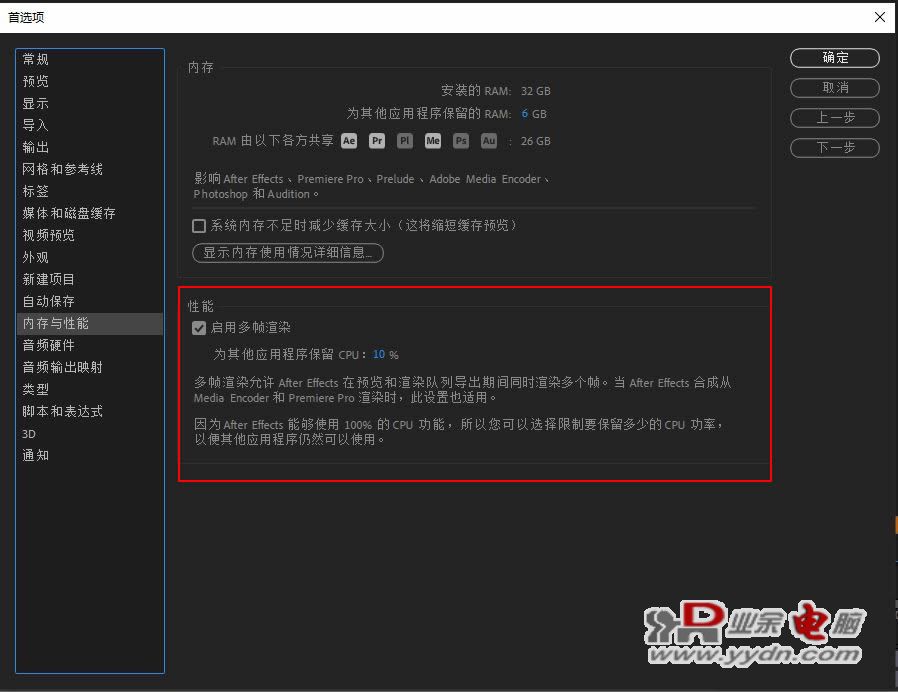Image resolution: width=898 pixels, height=692 pixels.
Task: Click the Ae After Effects icon
Action: (x=349, y=141)
